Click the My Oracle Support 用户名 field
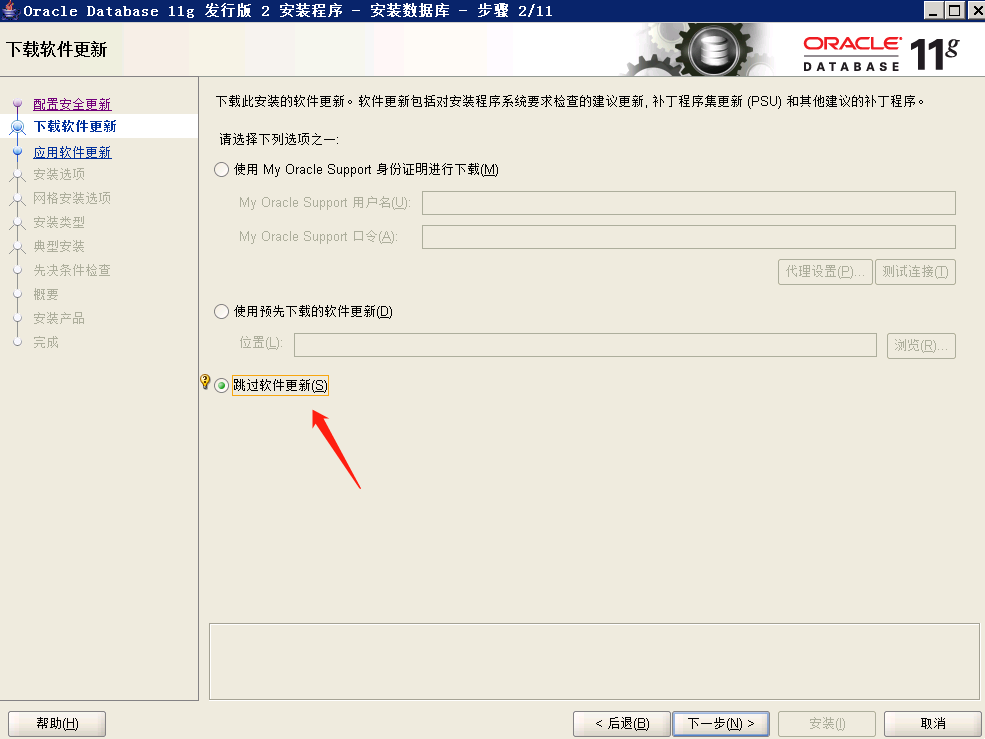The width and height of the screenshot is (985, 739). (688, 203)
